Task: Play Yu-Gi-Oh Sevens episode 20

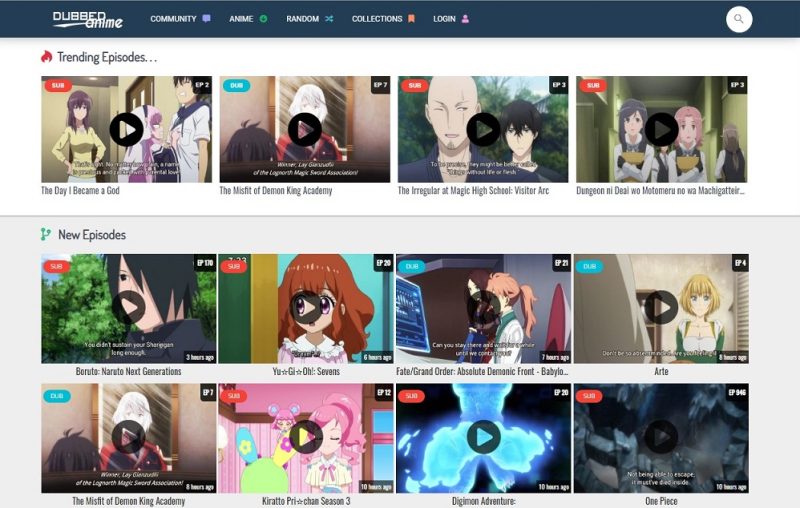Action: [x=306, y=308]
